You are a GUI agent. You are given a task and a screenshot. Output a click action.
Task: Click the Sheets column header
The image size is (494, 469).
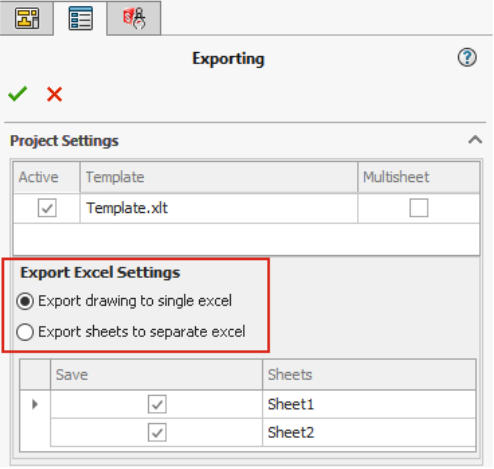coord(369,375)
